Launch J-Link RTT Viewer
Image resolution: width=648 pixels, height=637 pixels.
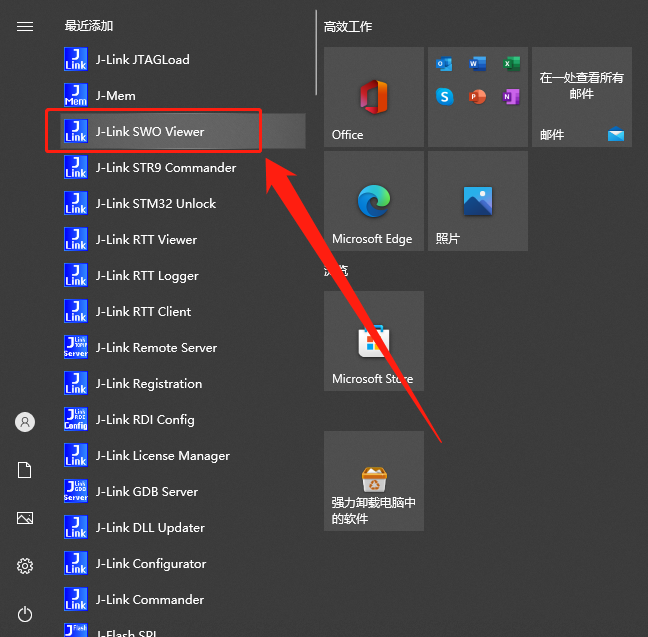[183, 239]
